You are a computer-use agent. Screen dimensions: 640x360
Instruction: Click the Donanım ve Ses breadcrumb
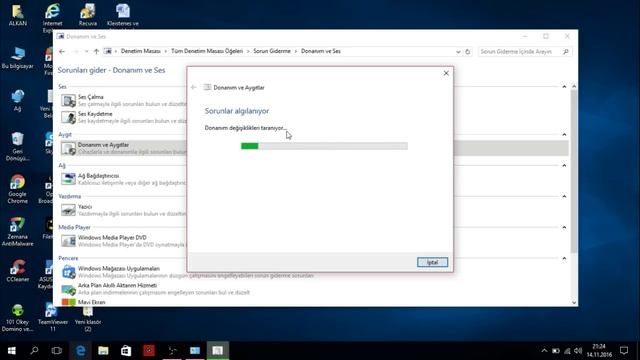point(321,51)
